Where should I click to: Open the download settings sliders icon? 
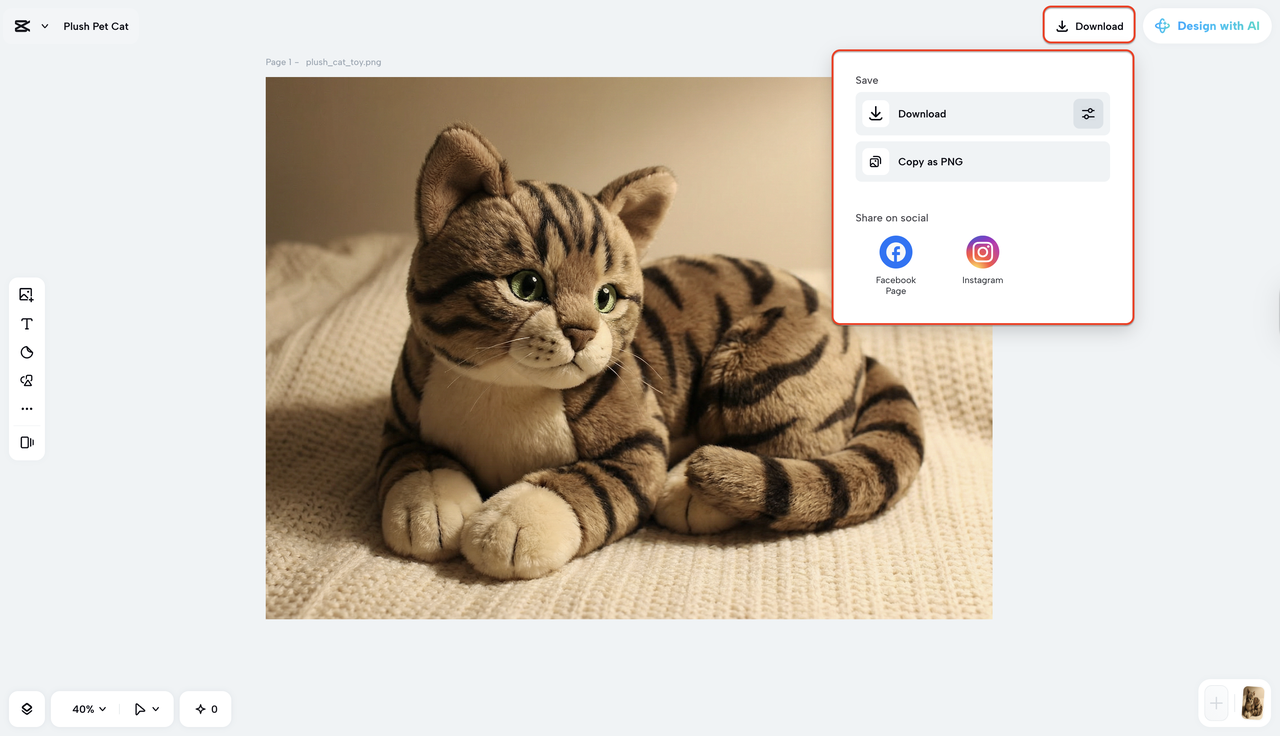pos(1088,113)
